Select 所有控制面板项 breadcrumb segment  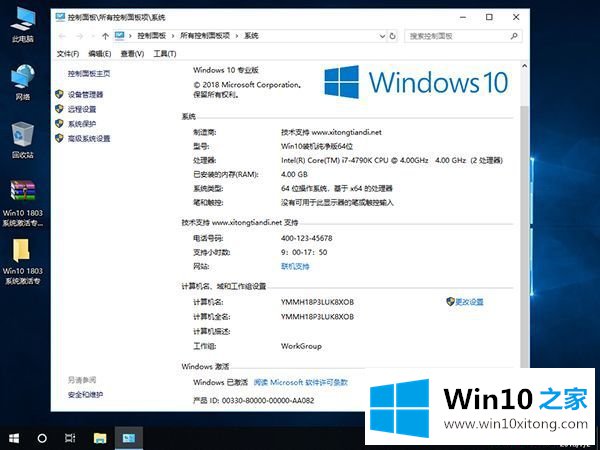205,36
